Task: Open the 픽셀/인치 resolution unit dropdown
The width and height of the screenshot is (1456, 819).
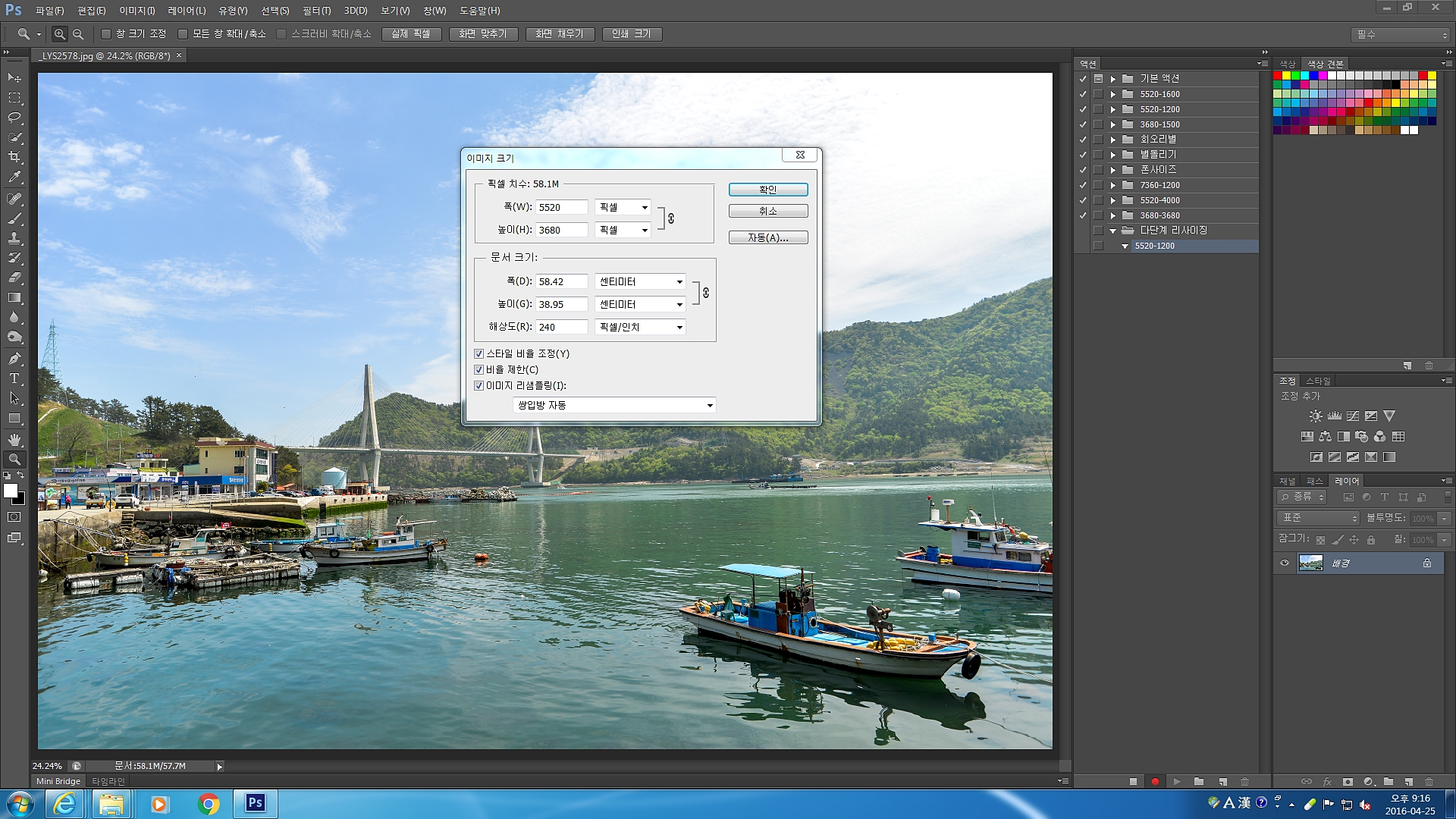Action: click(641, 327)
